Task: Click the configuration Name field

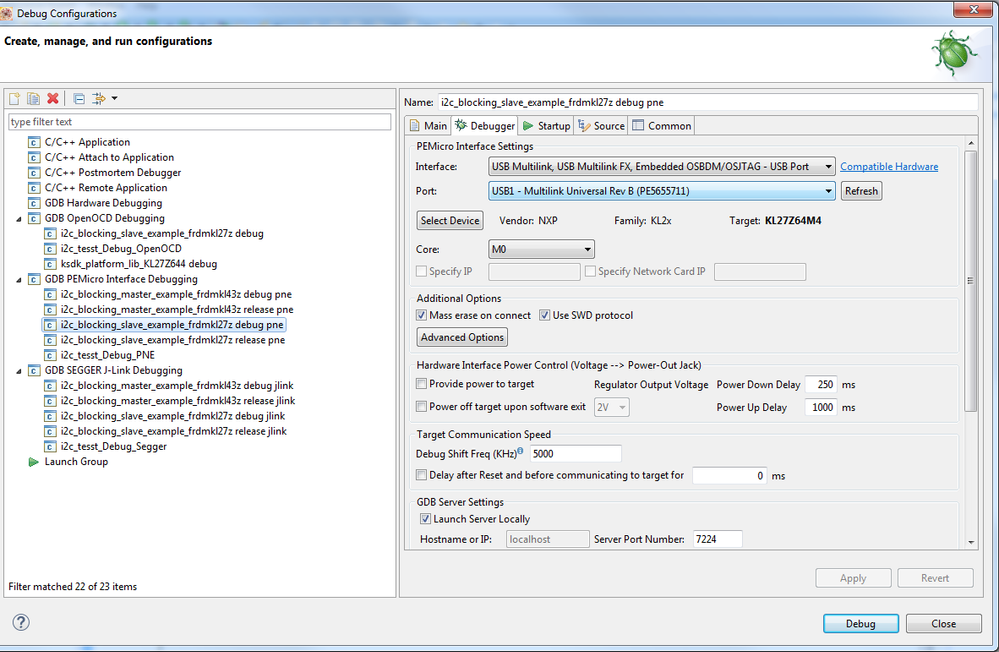Action: [707, 102]
